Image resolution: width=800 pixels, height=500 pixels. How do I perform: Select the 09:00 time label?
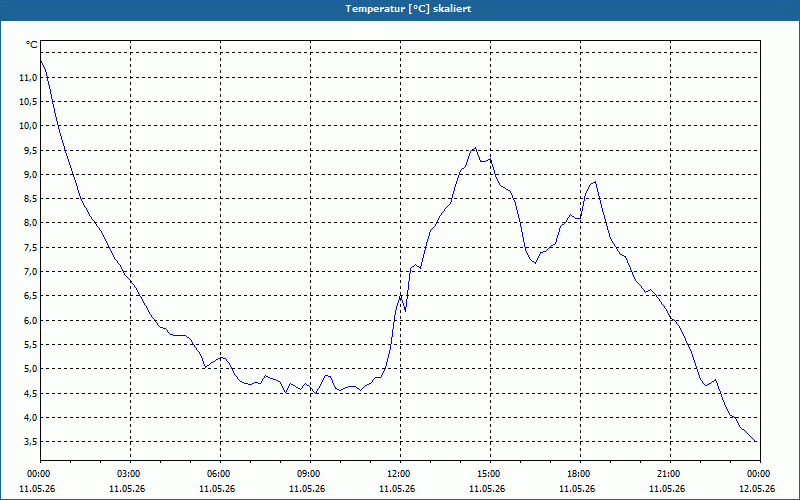tap(310, 473)
